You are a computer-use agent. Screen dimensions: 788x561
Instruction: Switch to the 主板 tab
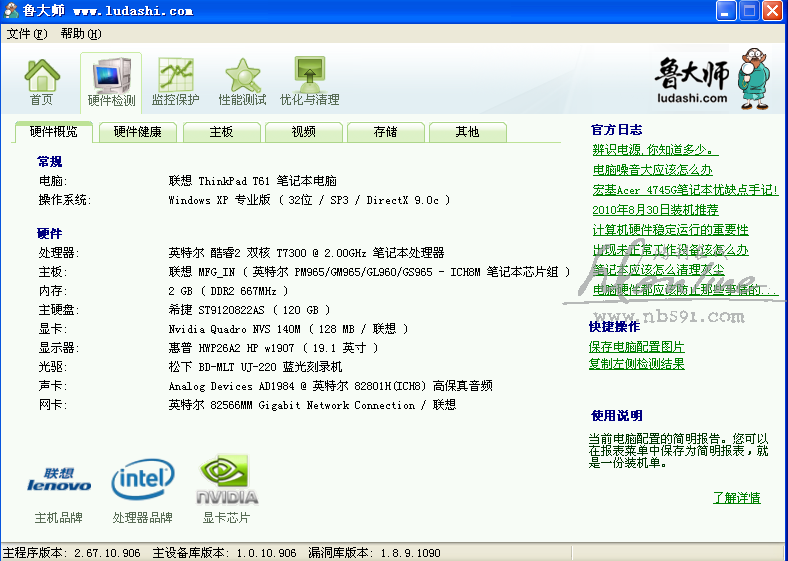click(221, 132)
